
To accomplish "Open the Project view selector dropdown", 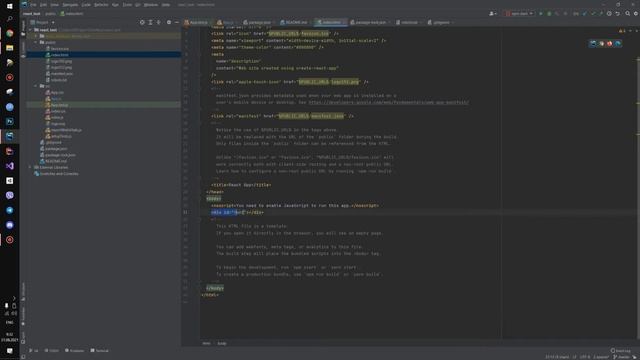I will tap(42, 22).
